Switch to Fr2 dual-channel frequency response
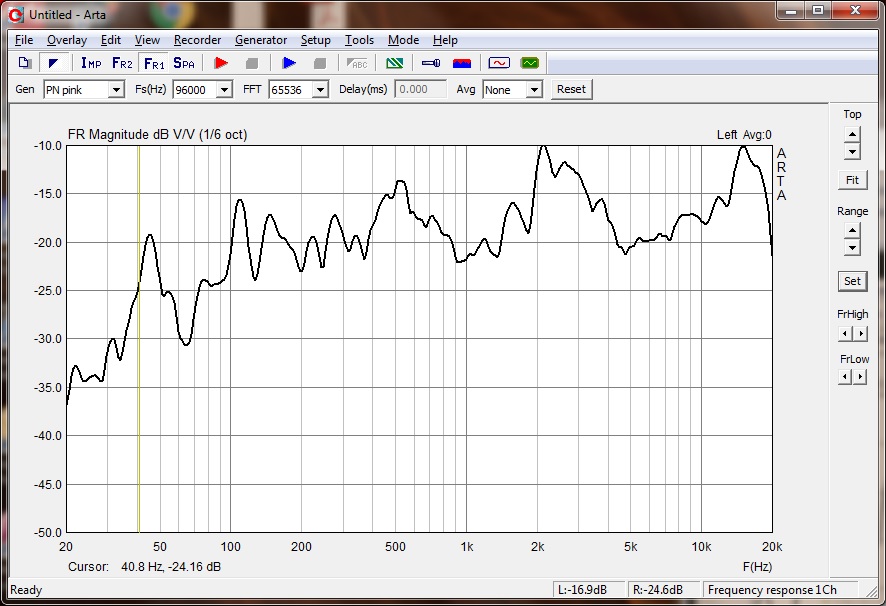 (x=122, y=63)
